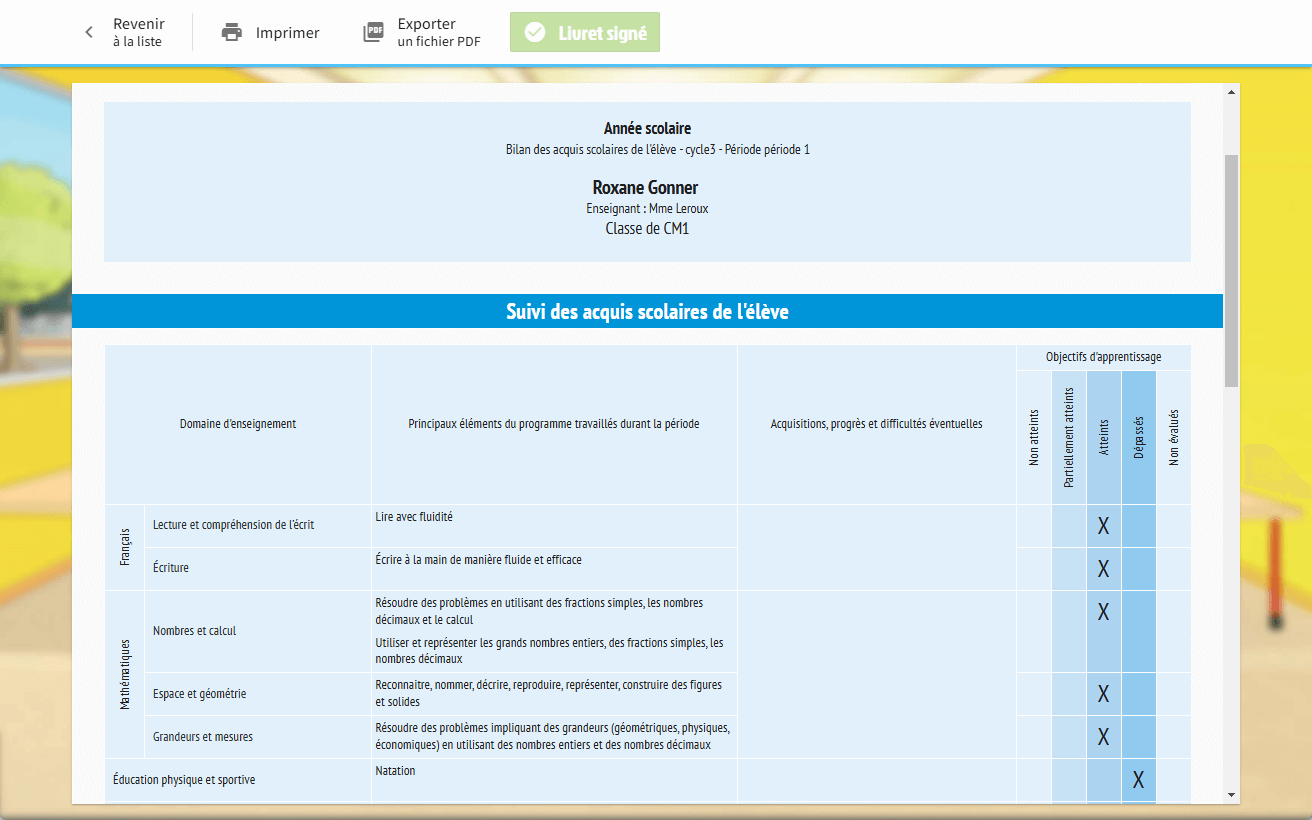Image resolution: width=1312 pixels, height=820 pixels.
Task: Click the back chevron arrow icon
Action: tap(89, 33)
